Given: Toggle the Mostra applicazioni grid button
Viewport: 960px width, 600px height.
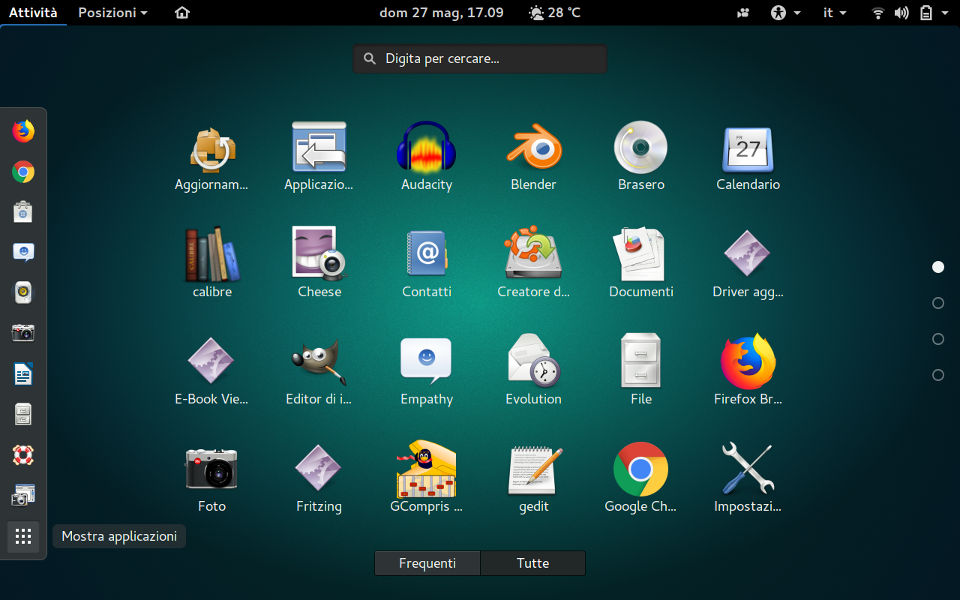Looking at the screenshot, I should click(x=23, y=537).
